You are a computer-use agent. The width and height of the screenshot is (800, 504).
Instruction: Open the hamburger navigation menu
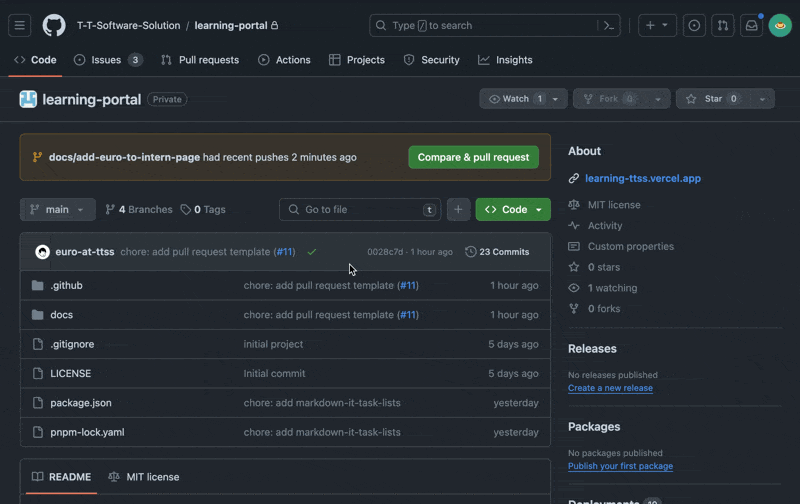[x=19, y=26]
